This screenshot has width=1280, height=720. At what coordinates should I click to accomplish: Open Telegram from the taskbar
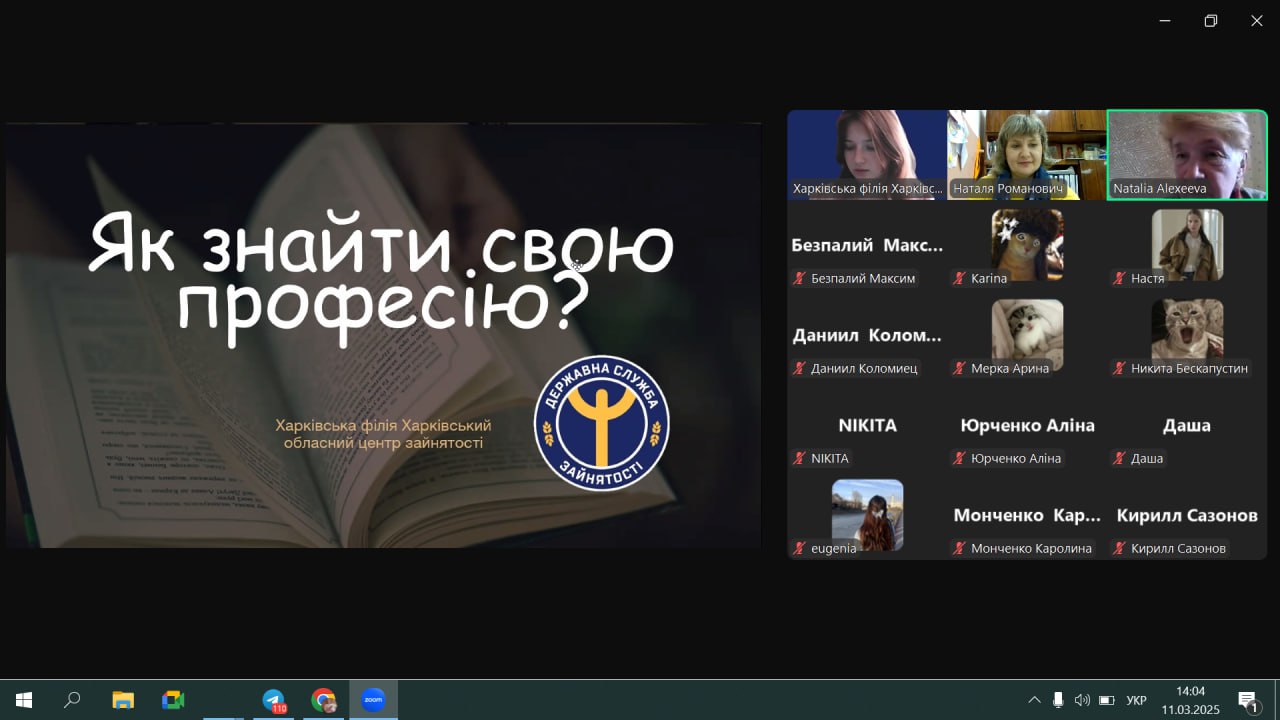(274, 700)
